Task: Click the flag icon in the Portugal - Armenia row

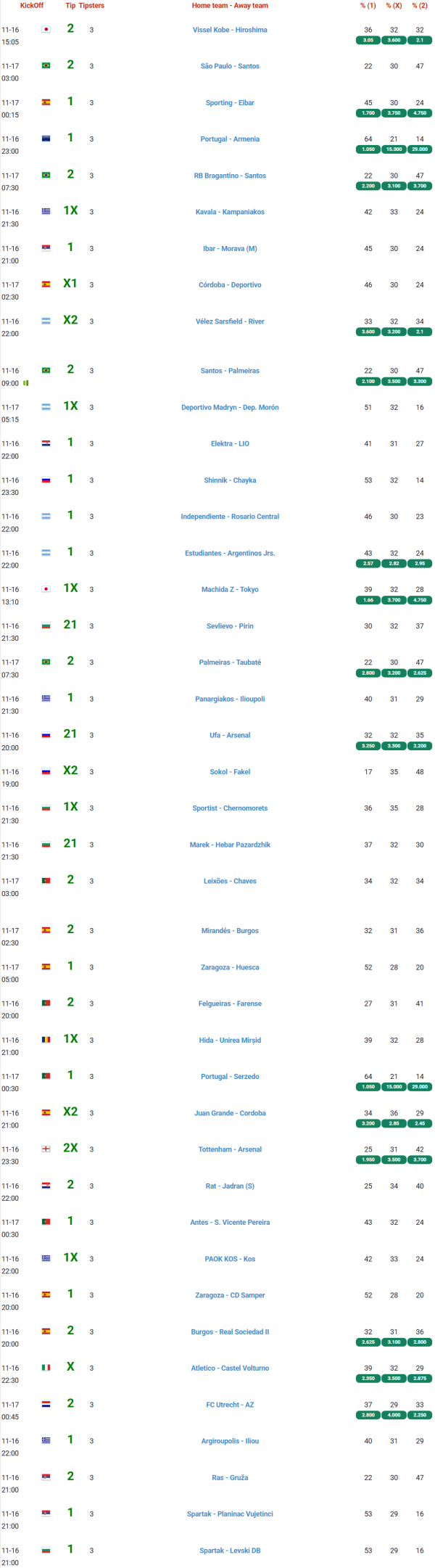Action: [x=46, y=139]
